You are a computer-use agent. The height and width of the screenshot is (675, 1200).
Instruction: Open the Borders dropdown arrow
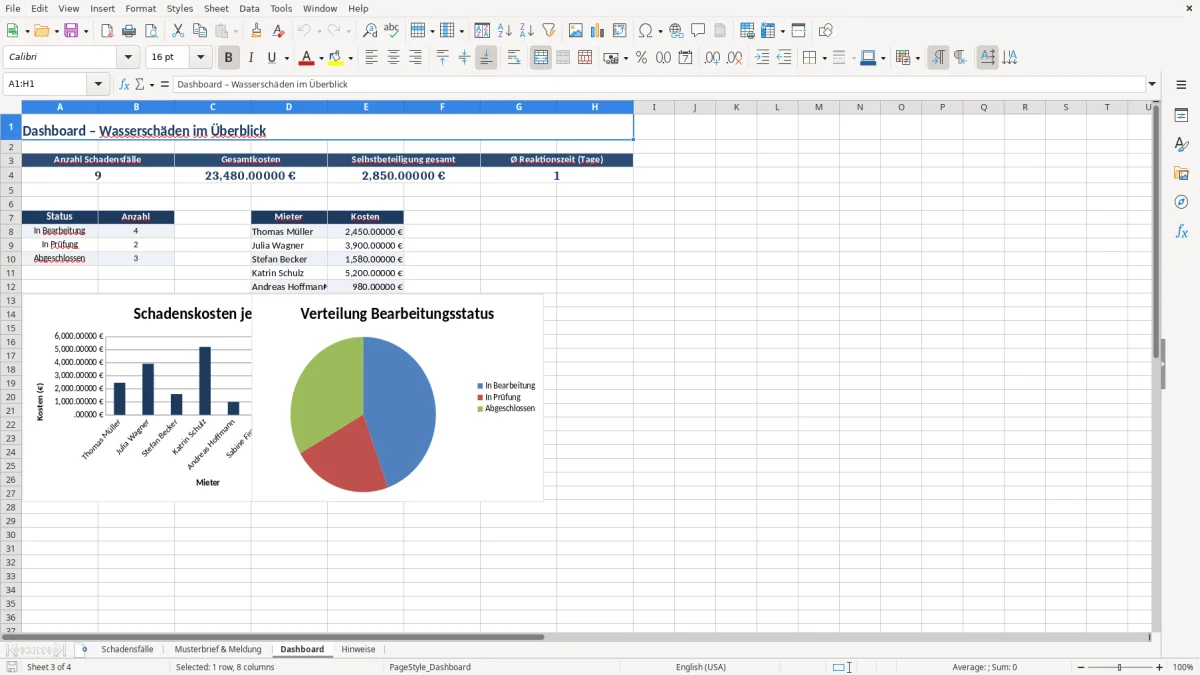point(823,58)
